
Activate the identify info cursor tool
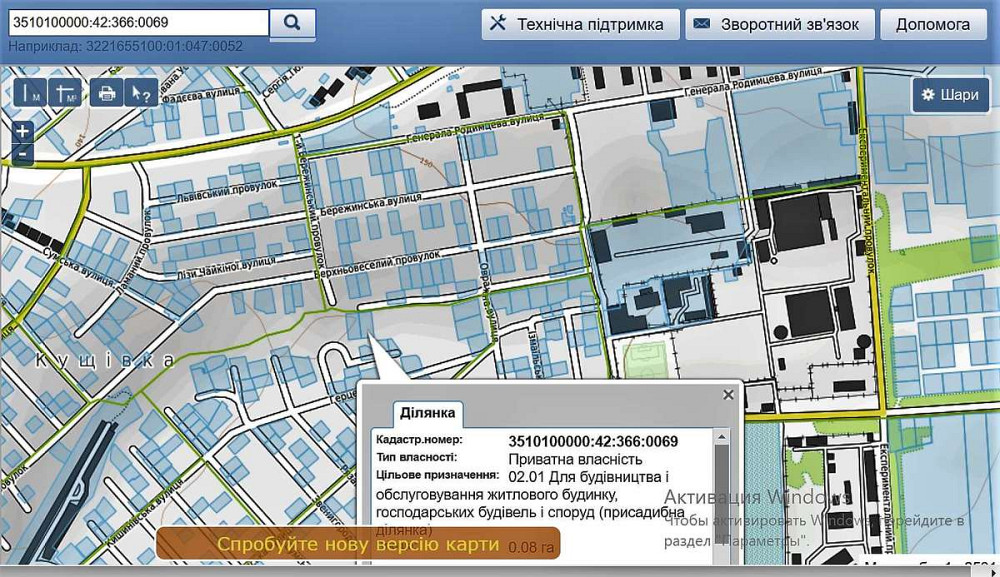point(141,93)
